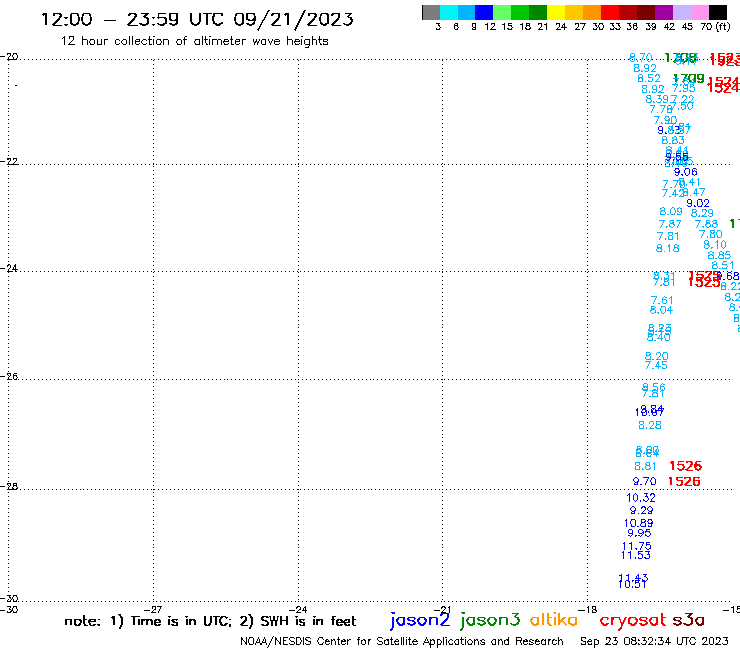
Task: Click the wave height value '9.70'
Action: 644,481
